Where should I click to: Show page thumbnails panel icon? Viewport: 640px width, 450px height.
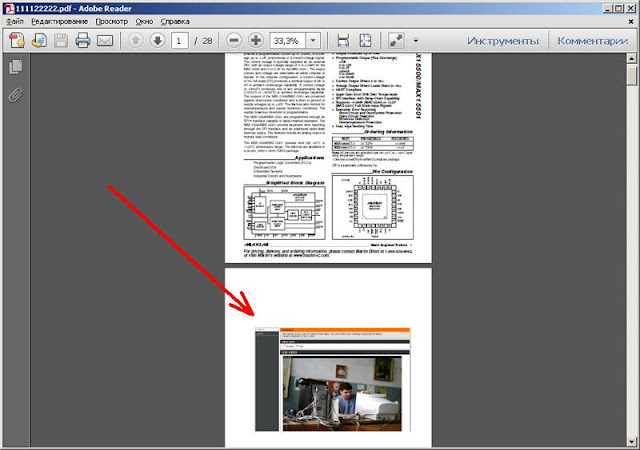[16, 67]
